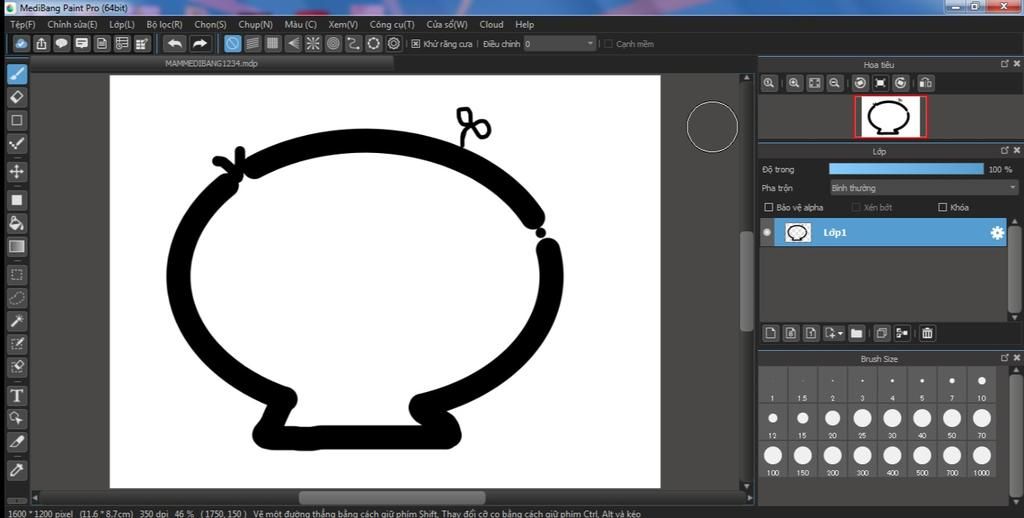
Task: Flip the canvas view in the navigator
Action: pos(925,83)
